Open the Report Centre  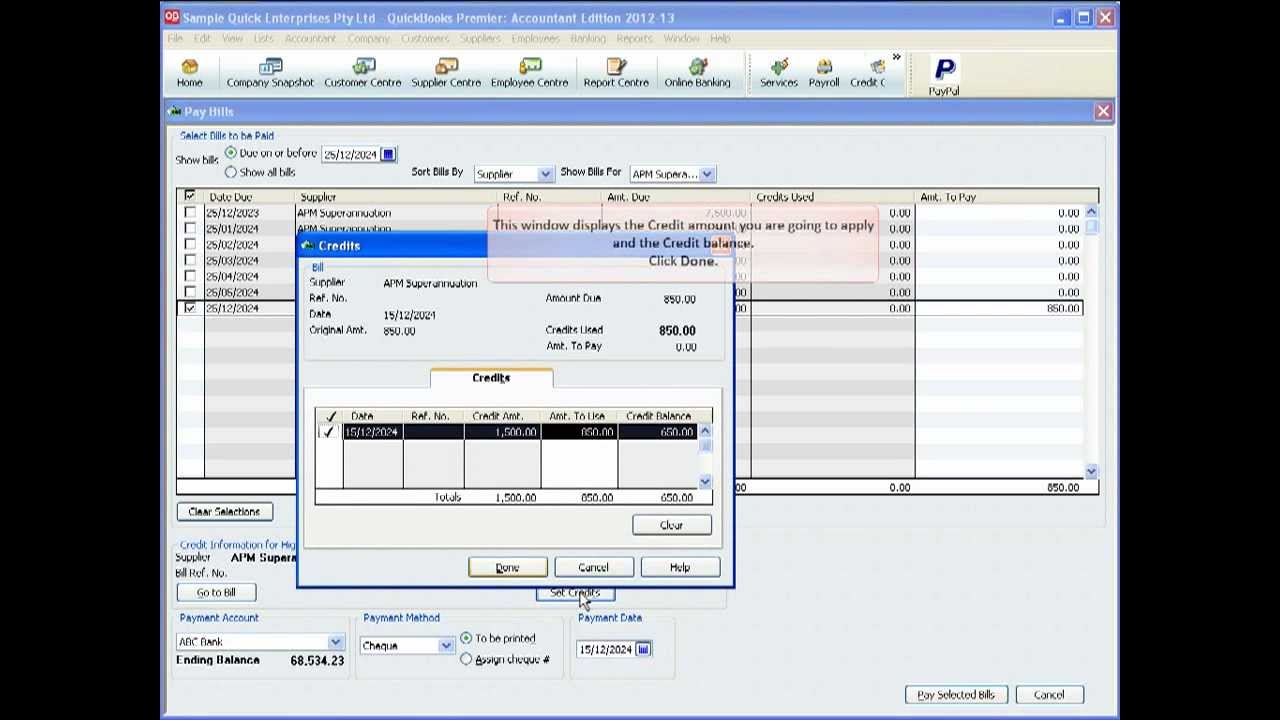616,73
